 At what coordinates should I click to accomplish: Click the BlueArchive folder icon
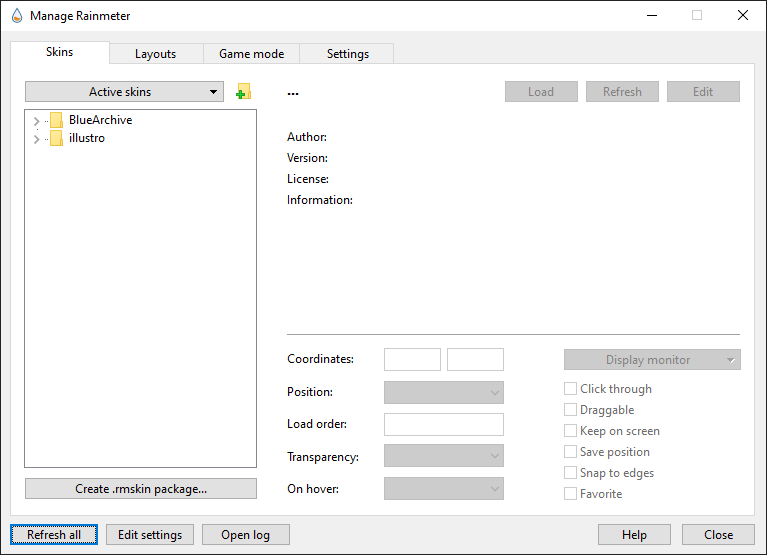[x=56, y=120]
